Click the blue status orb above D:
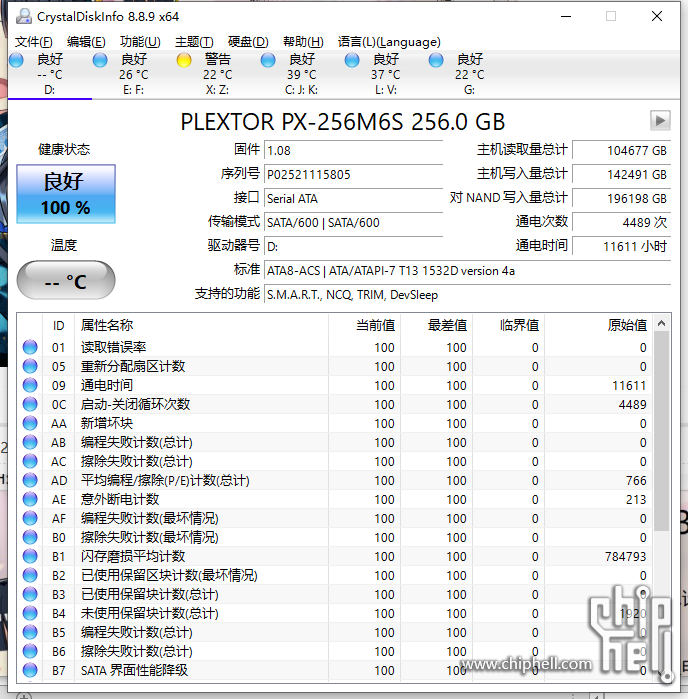Image resolution: width=688 pixels, height=699 pixels. [16, 60]
